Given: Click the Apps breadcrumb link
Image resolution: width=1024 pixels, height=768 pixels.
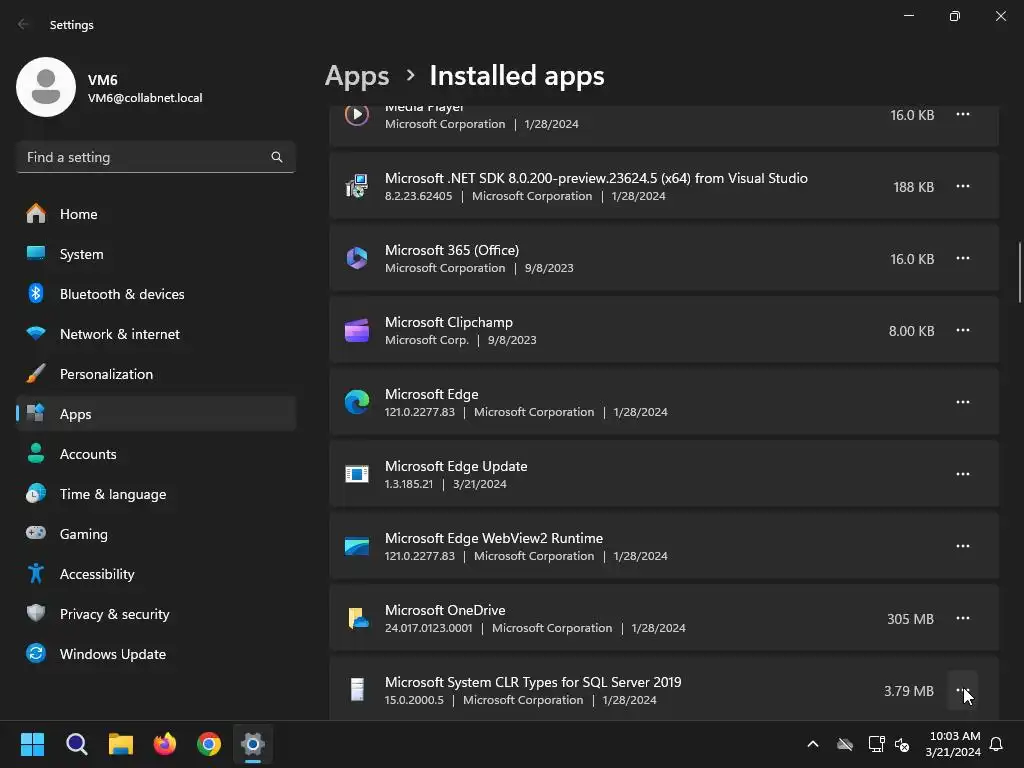Looking at the screenshot, I should [357, 76].
